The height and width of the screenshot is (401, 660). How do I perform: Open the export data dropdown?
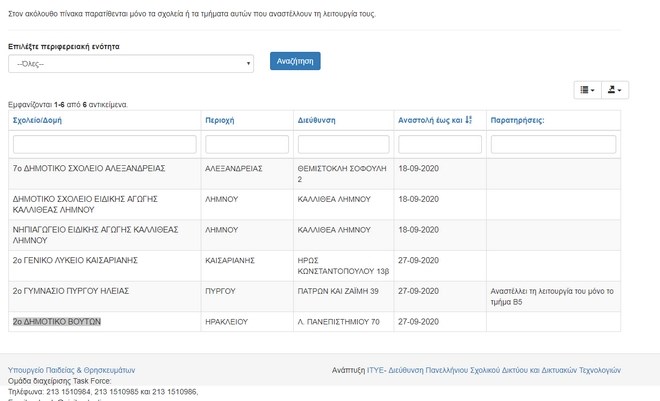(x=615, y=90)
